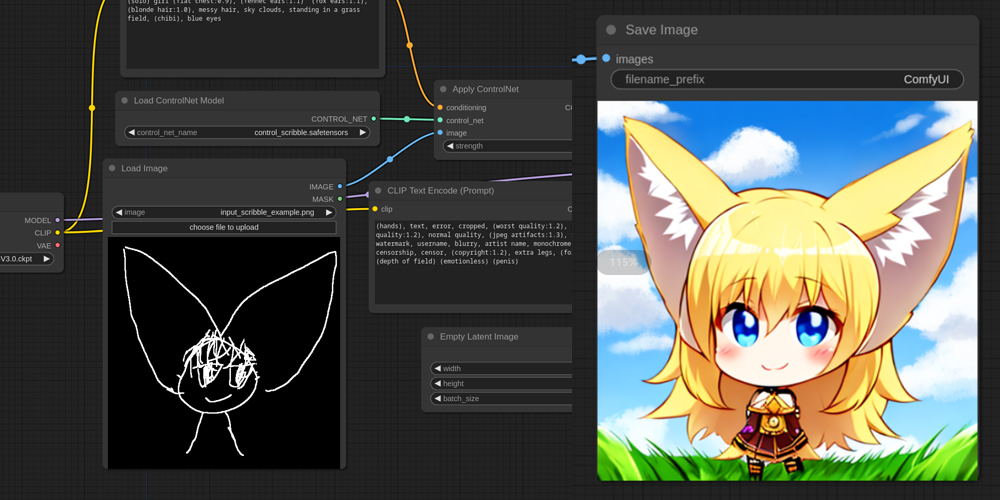The height and width of the screenshot is (500, 1000).
Task: Click the CLIP output socket on checkpoint node
Action: click(57, 233)
